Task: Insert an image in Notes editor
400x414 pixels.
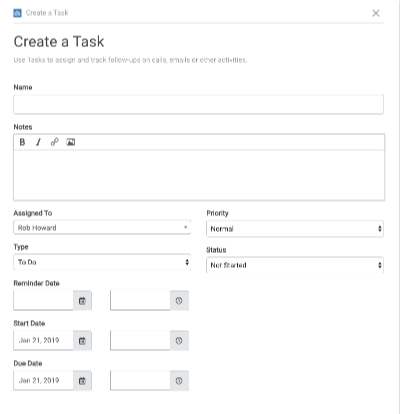Action: coord(71,142)
